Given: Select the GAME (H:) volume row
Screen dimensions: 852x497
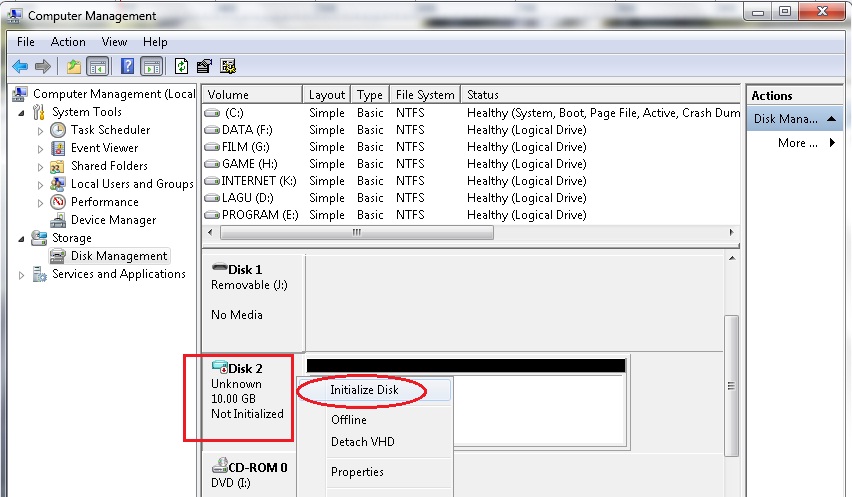Looking at the screenshot, I should pos(471,163).
